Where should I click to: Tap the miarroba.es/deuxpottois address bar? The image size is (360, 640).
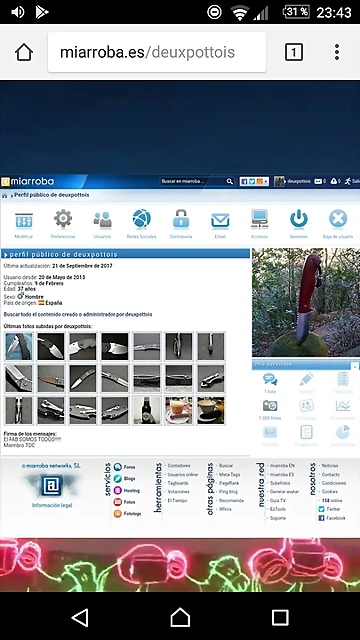tap(157, 52)
